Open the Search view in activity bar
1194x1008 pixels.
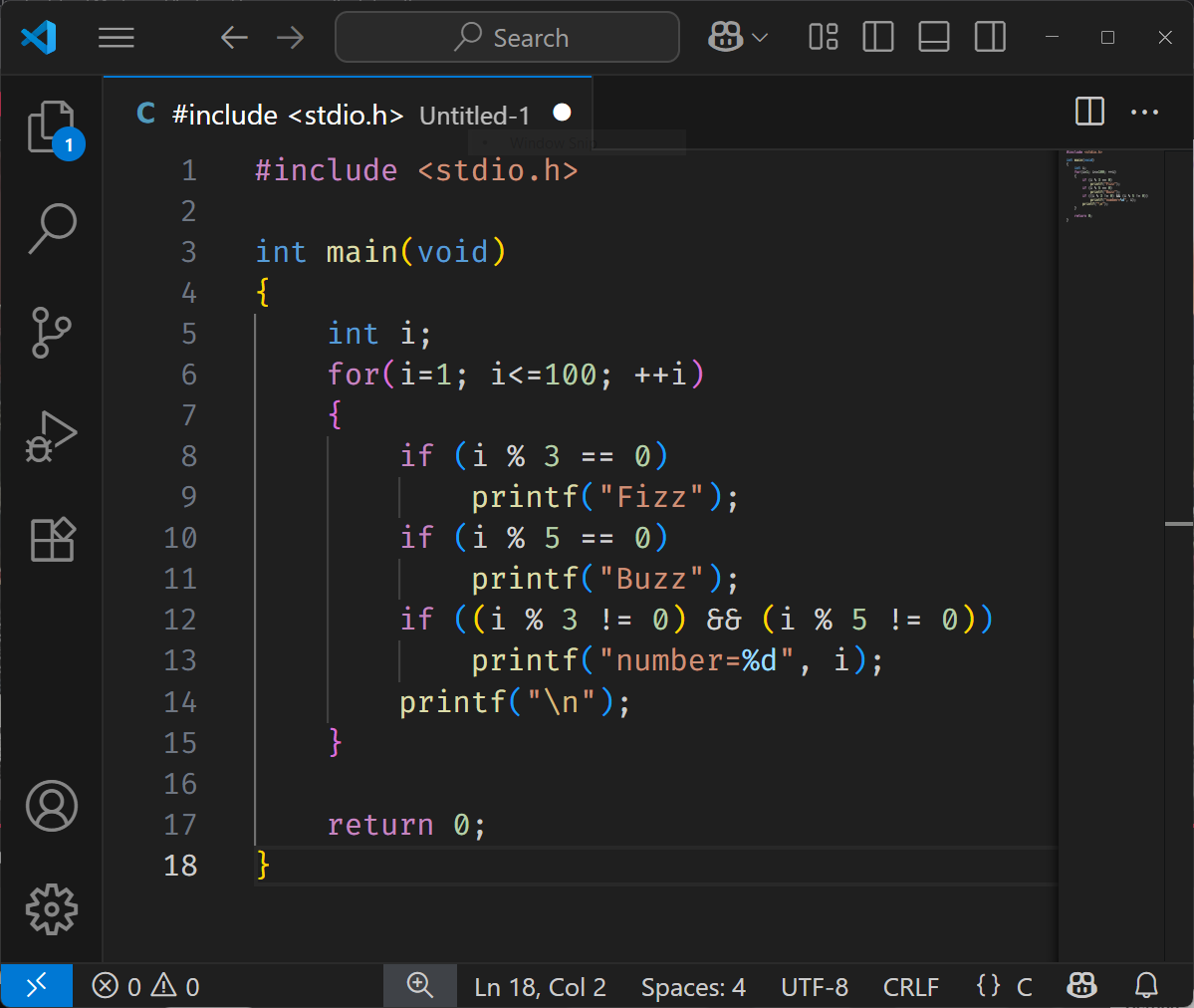coord(52,228)
